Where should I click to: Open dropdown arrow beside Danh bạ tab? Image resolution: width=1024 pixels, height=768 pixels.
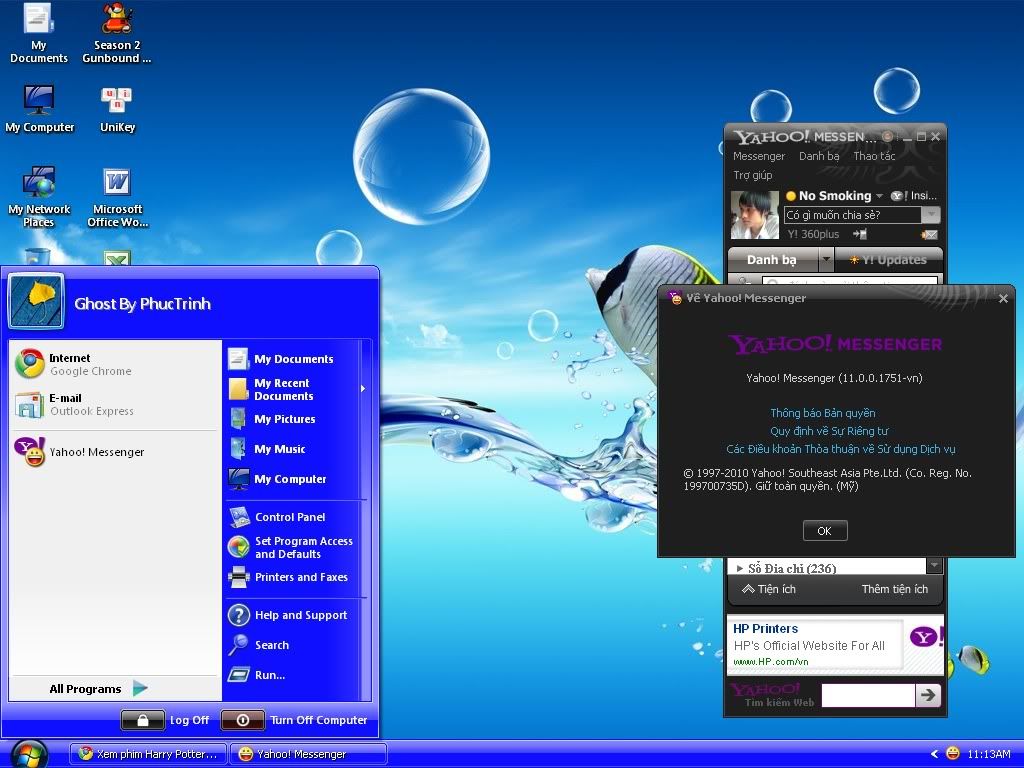825,260
